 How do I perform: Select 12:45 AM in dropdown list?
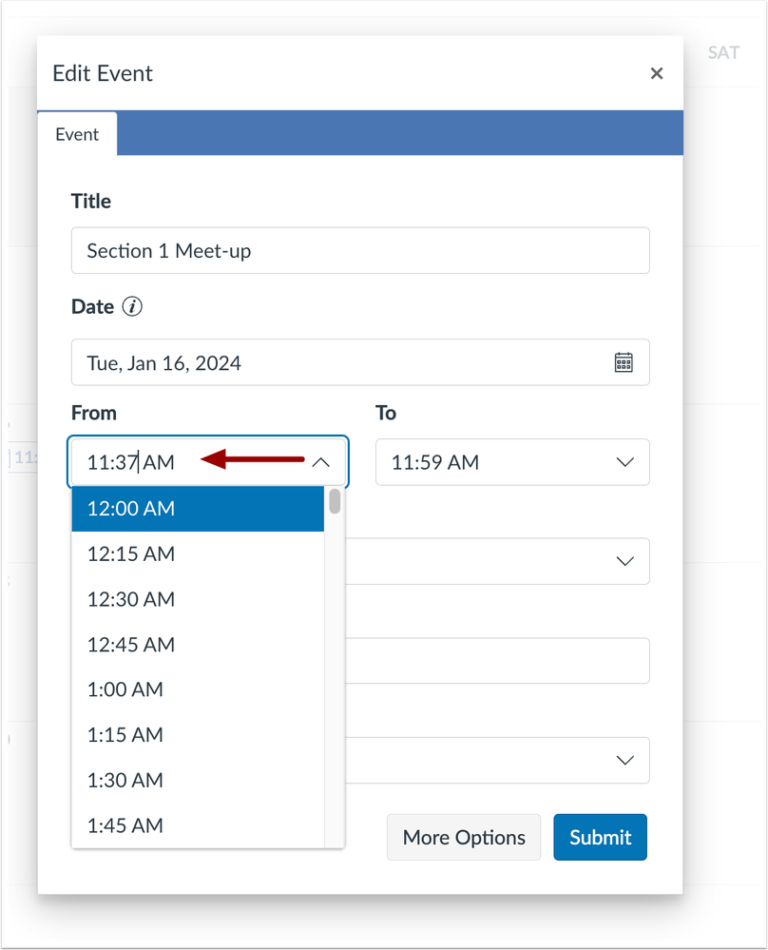[x=198, y=645]
